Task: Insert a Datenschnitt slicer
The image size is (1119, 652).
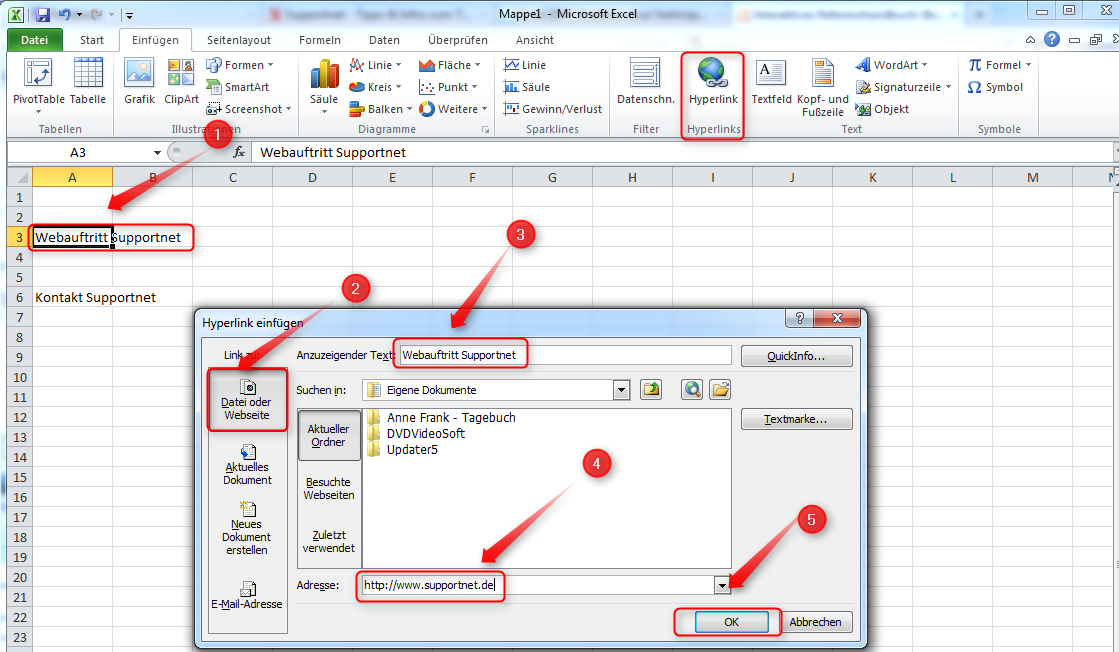Action: 646,82
